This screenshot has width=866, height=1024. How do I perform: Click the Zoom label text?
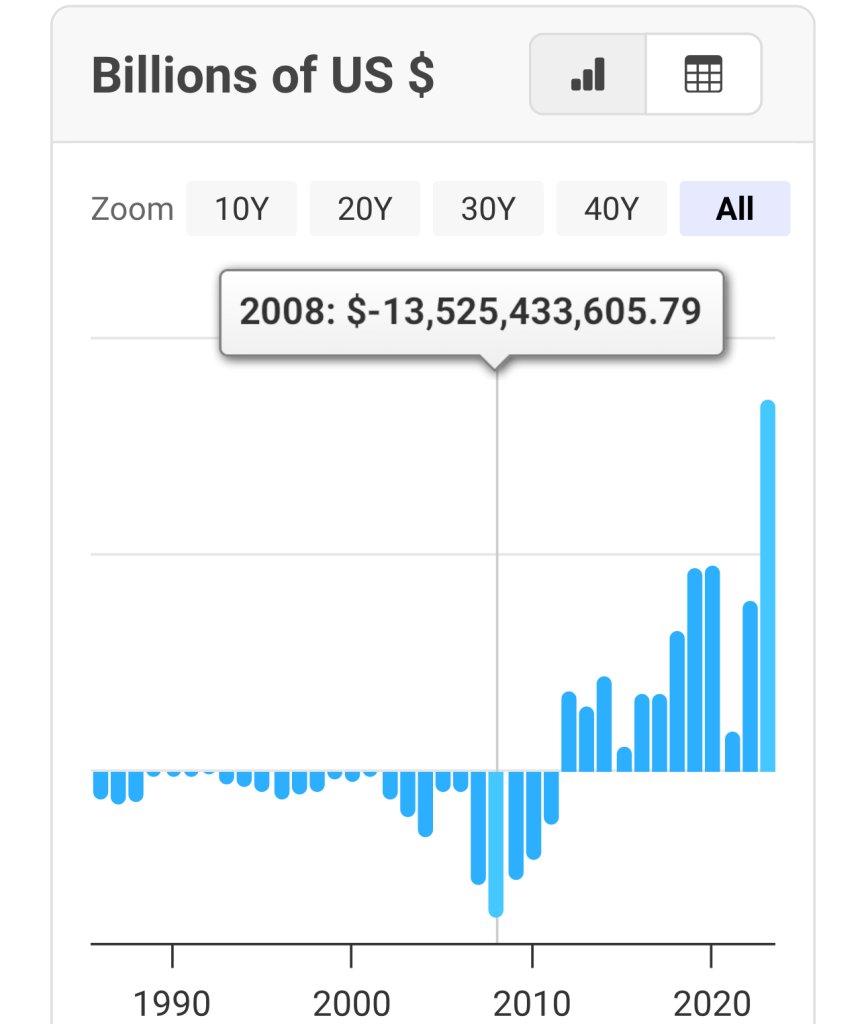point(132,209)
